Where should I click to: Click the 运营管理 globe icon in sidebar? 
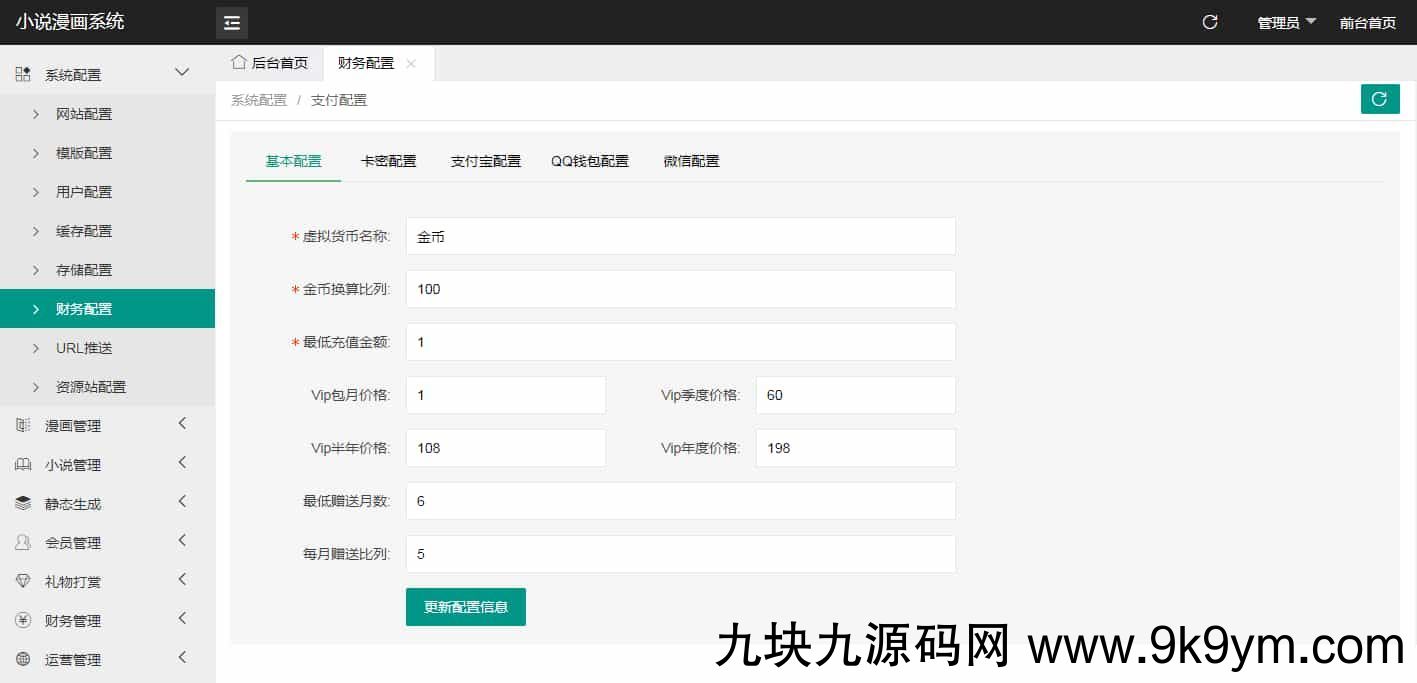(23, 660)
